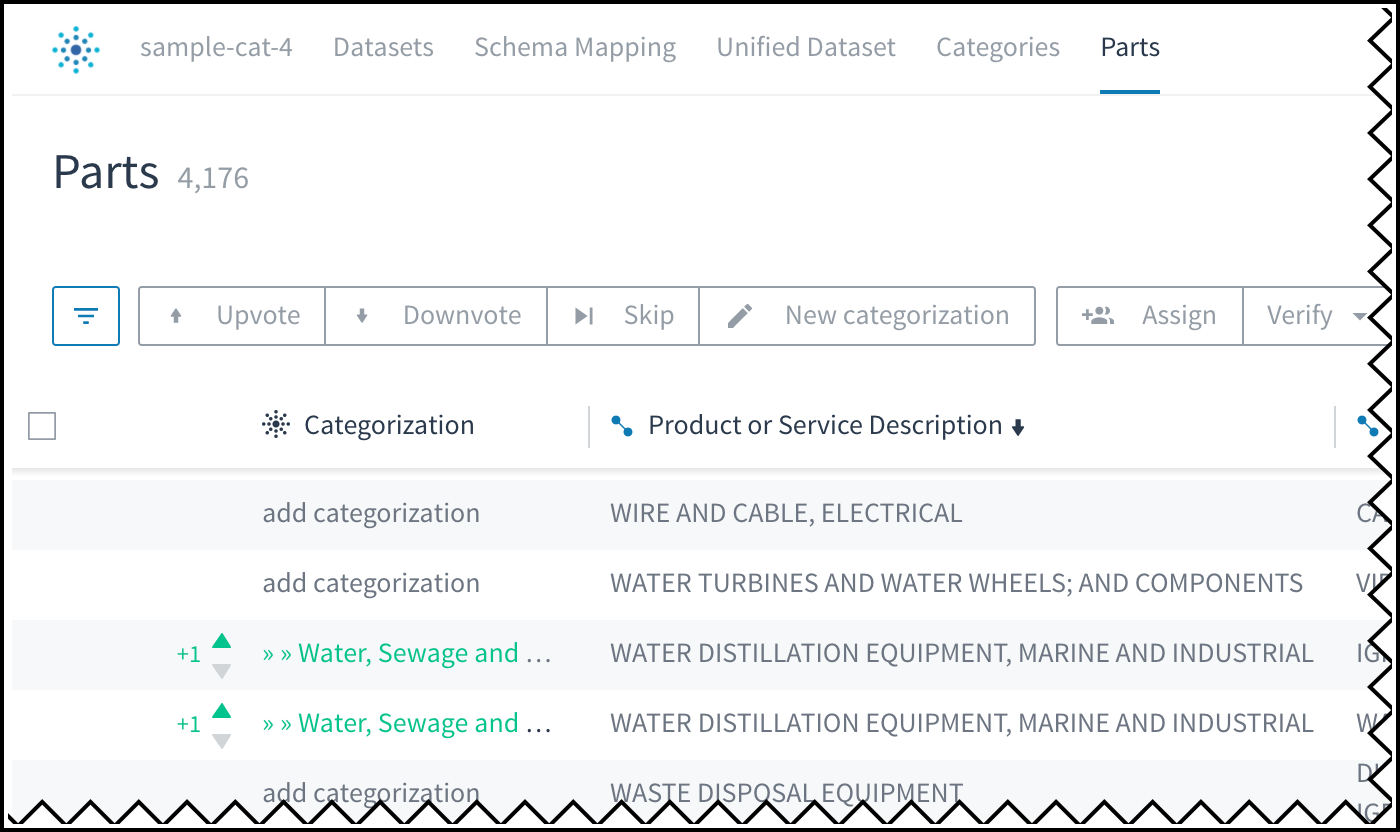Screen dimensions: 1400x832
Task: Click the Downvote arrow icon
Action: 362,316
